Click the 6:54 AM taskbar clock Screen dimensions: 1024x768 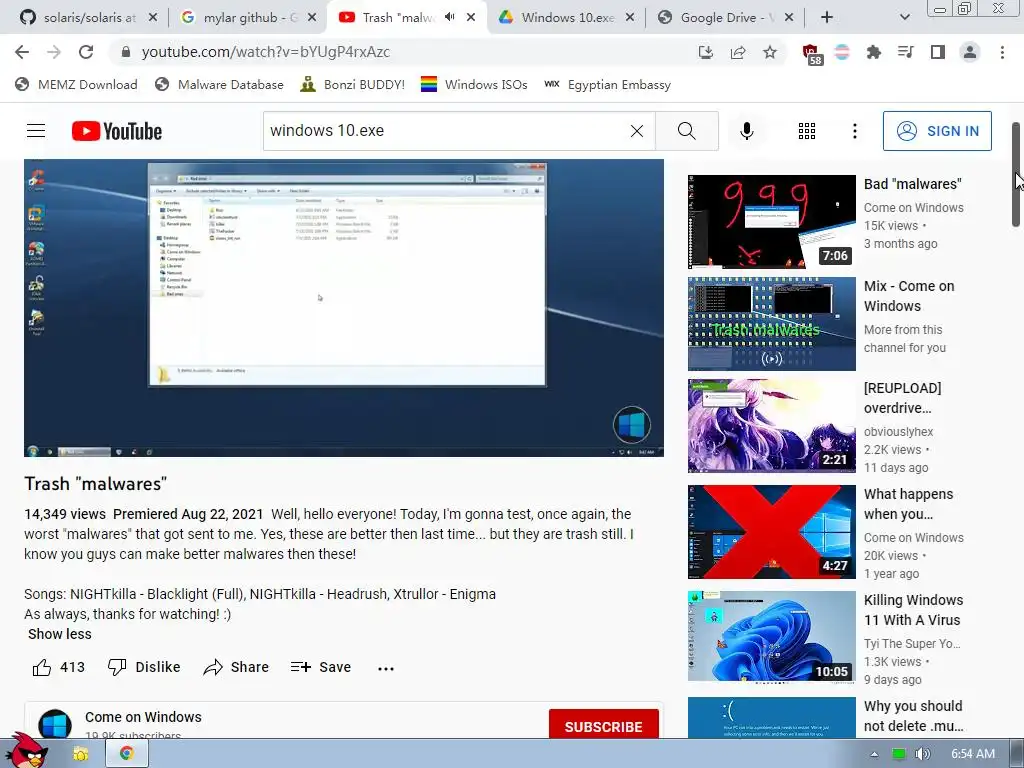pyautogui.click(x=973, y=754)
